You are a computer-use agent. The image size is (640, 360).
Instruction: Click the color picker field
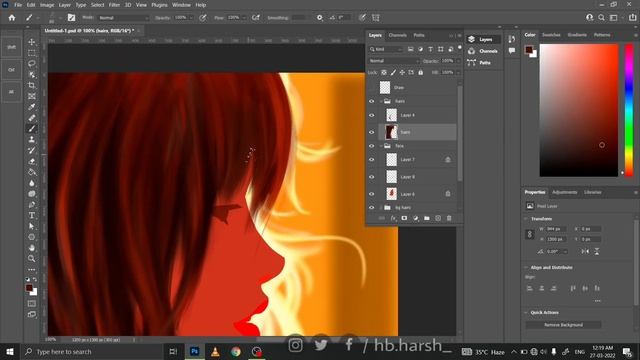[x=579, y=110]
